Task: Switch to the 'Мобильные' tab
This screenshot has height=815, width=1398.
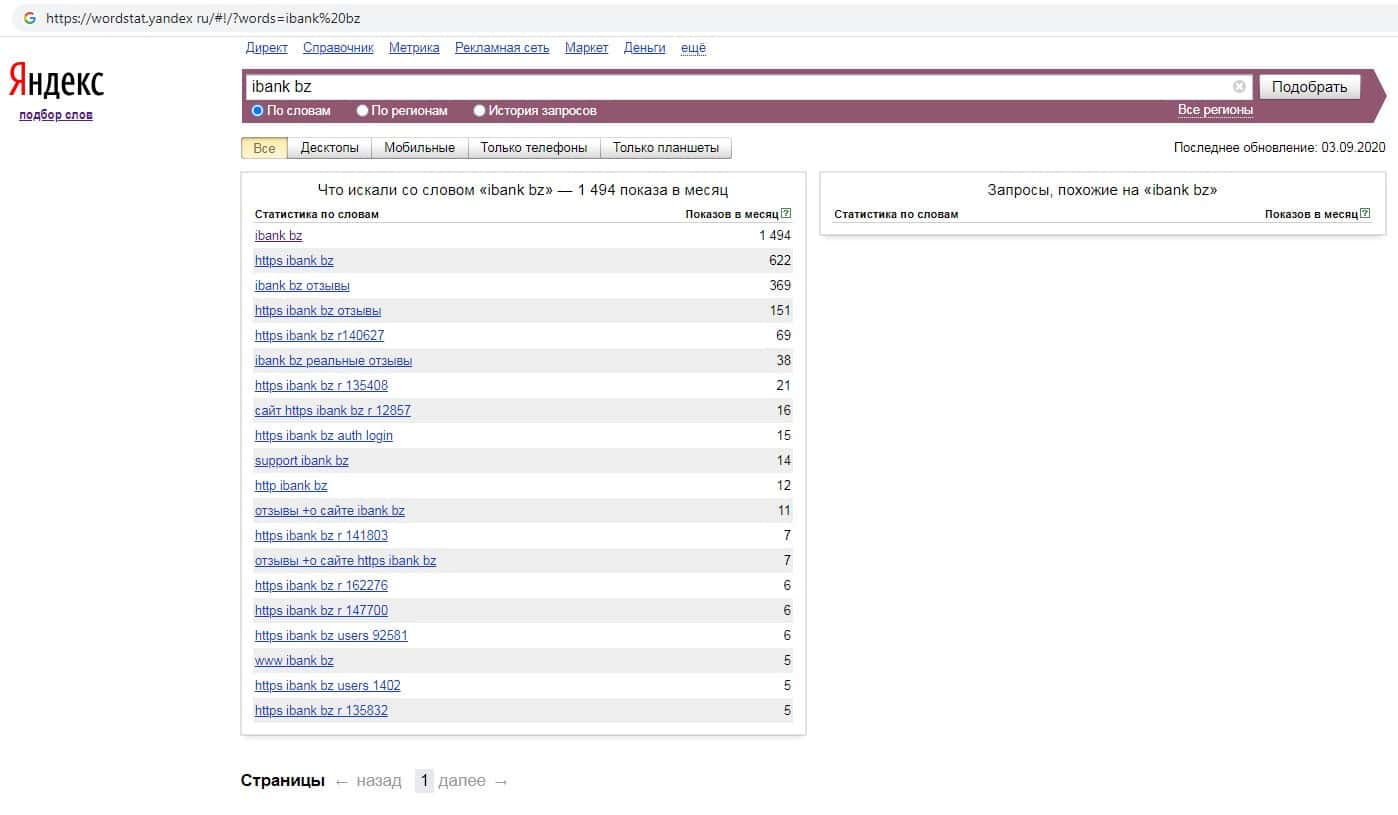Action: [x=419, y=148]
